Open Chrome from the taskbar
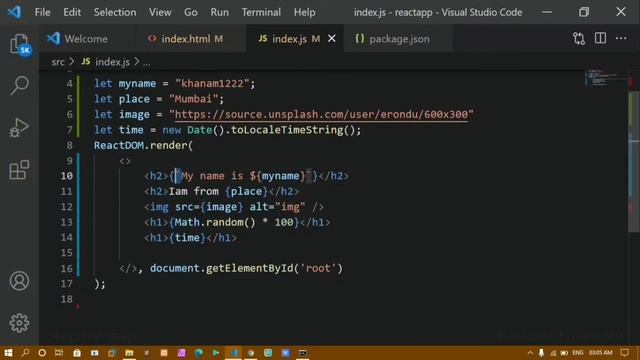This screenshot has height=360, width=640. click(251, 353)
